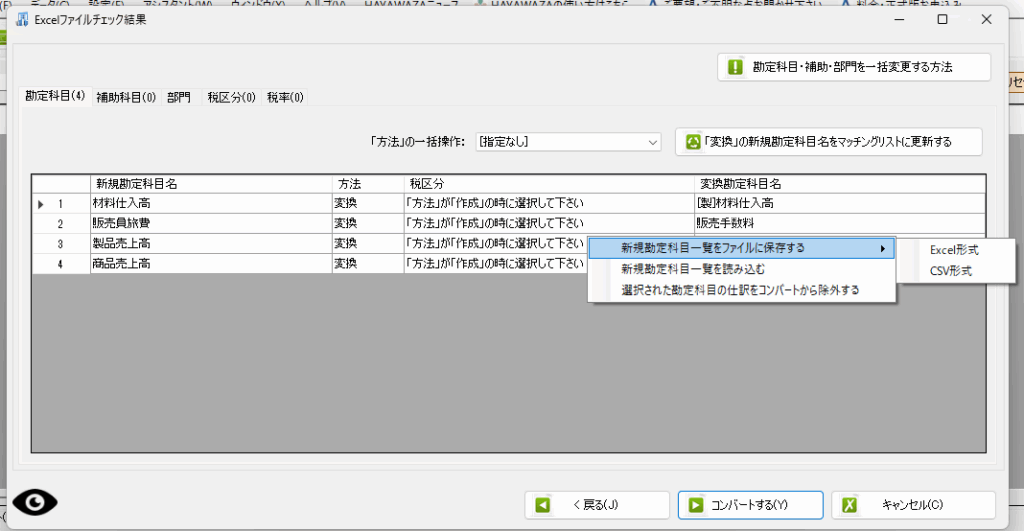Switch to the 部門 tab

click(x=179, y=97)
